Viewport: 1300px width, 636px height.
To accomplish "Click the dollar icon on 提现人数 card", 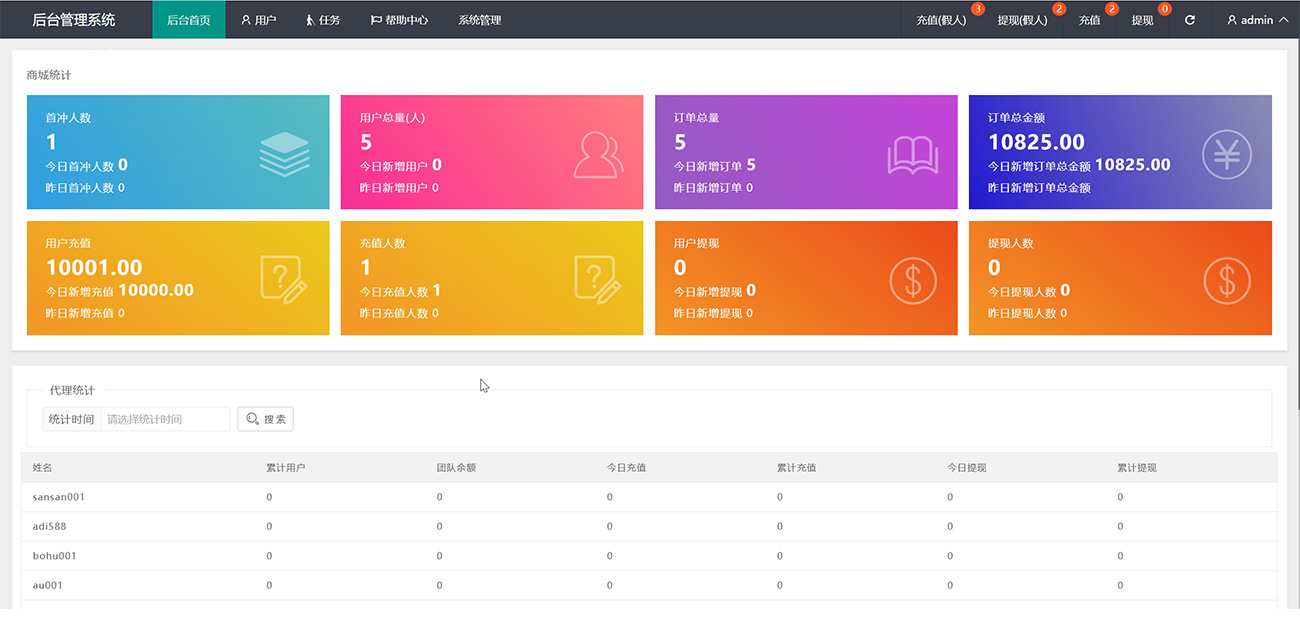I will [1226, 280].
